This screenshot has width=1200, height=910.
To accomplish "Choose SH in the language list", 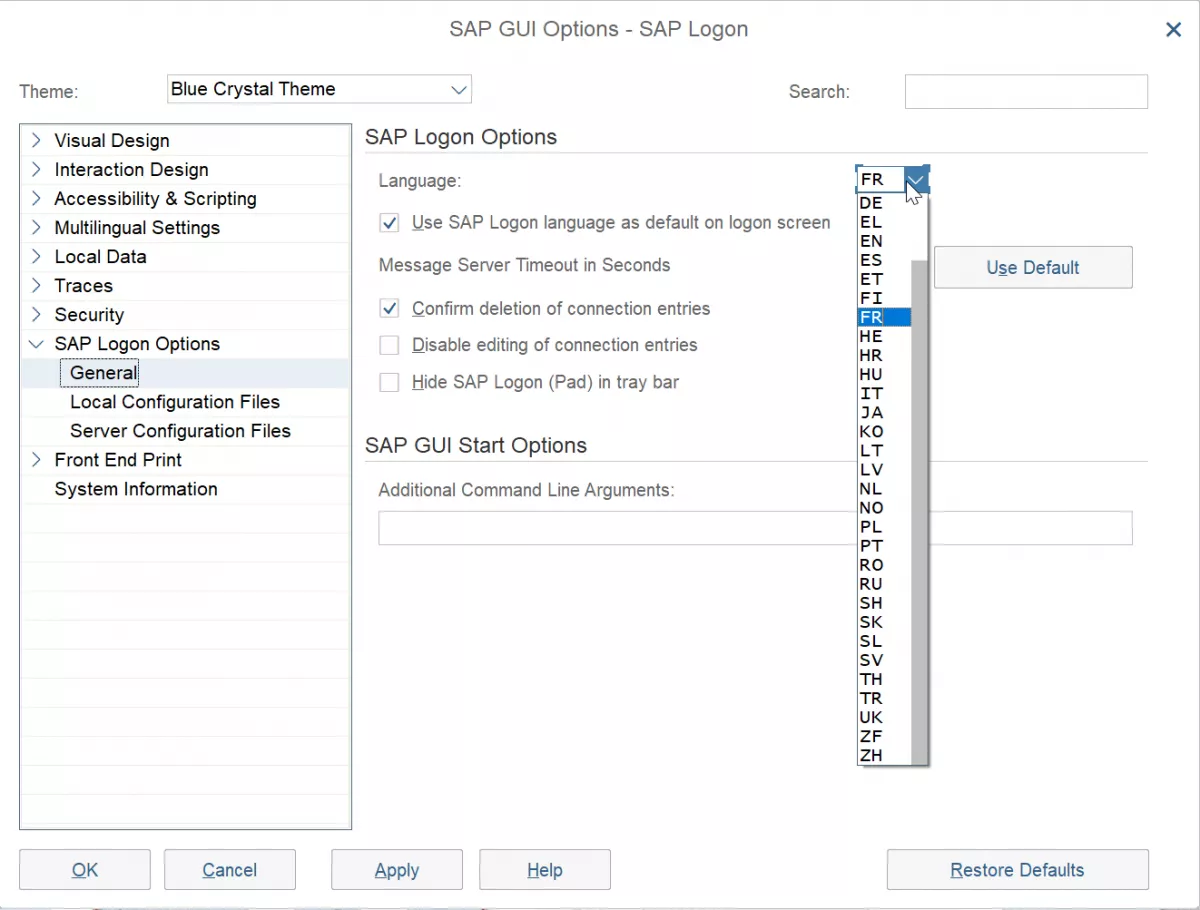I will pyautogui.click(x=884, y=603).
